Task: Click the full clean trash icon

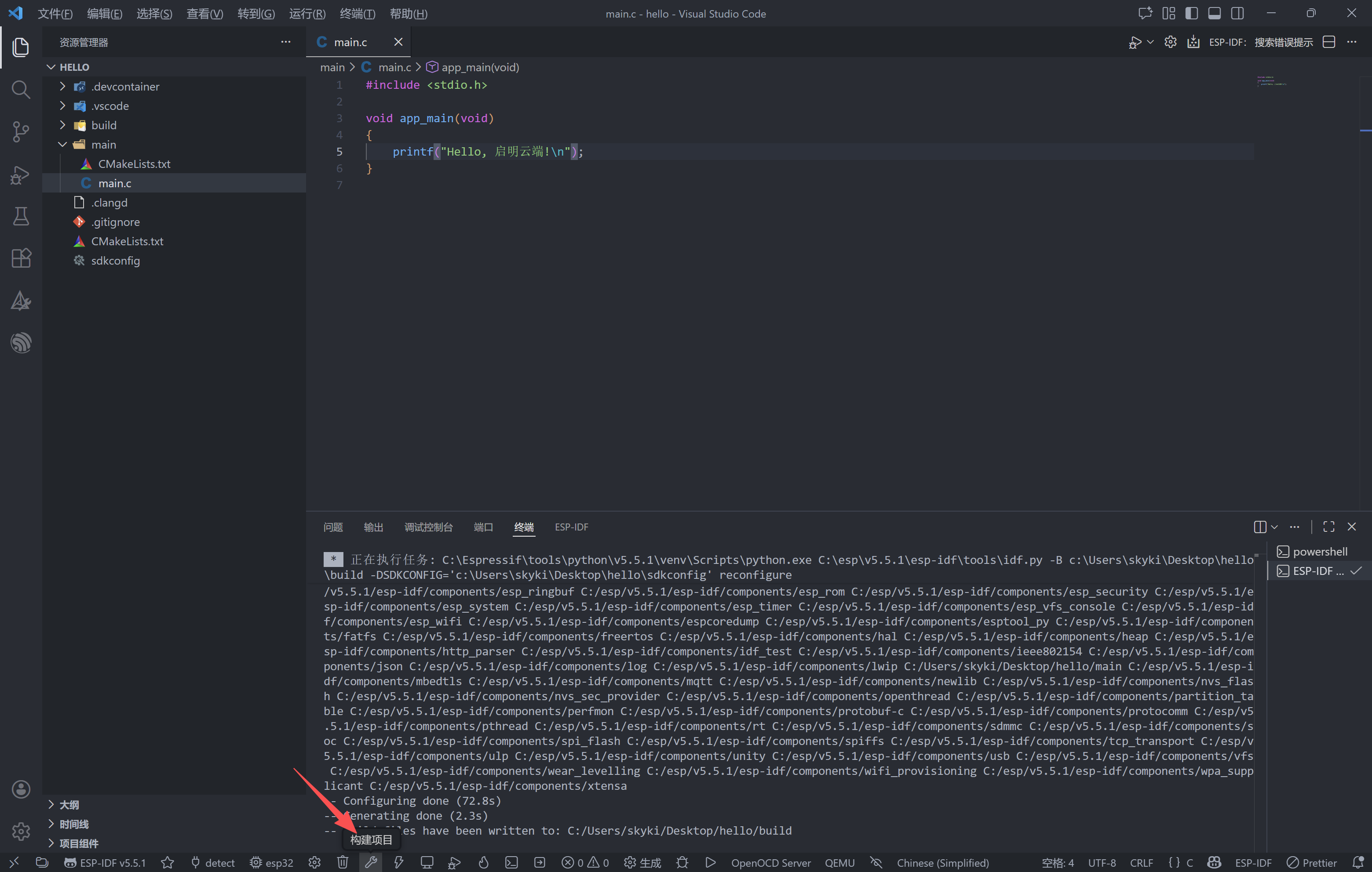Action: point(343,862)
